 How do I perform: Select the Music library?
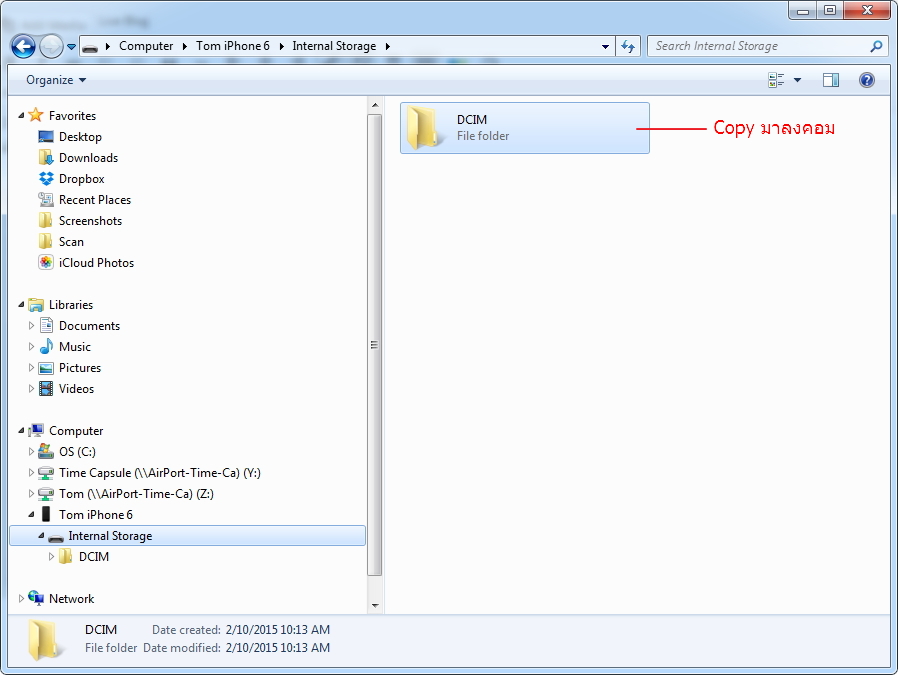pyautogui.click(x=74, y=347)
